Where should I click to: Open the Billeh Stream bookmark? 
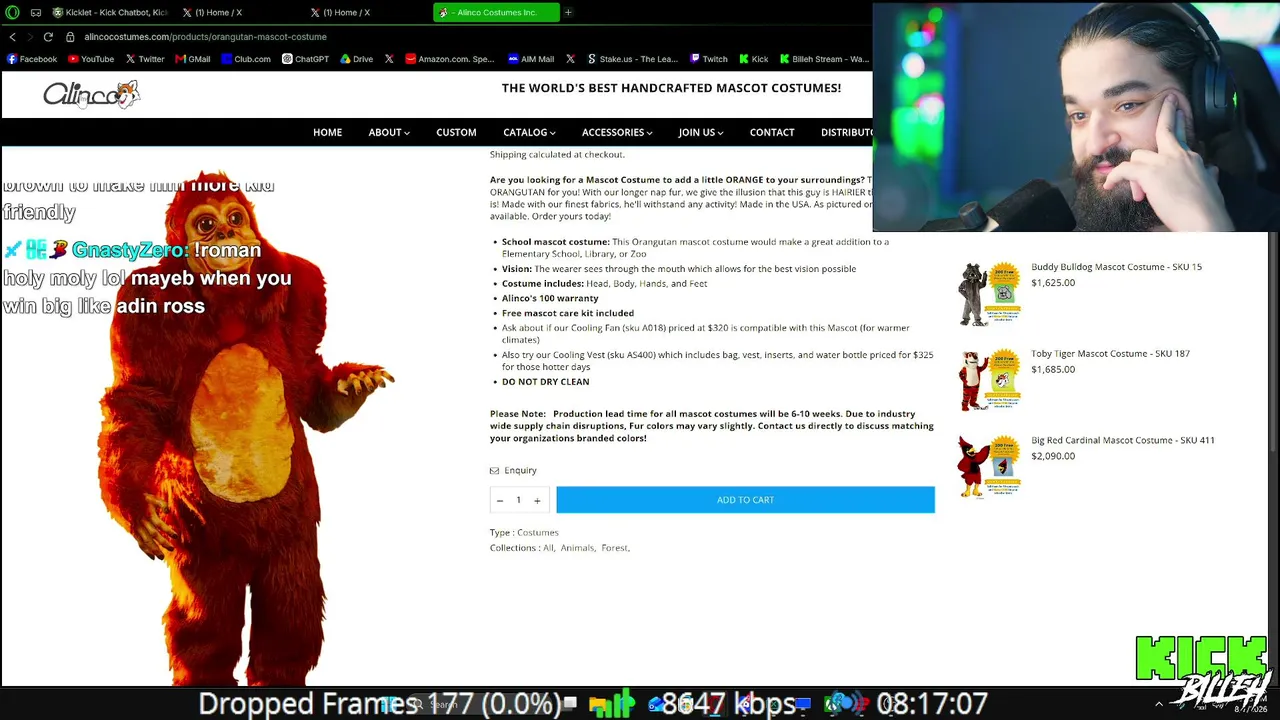pos(825,59)
